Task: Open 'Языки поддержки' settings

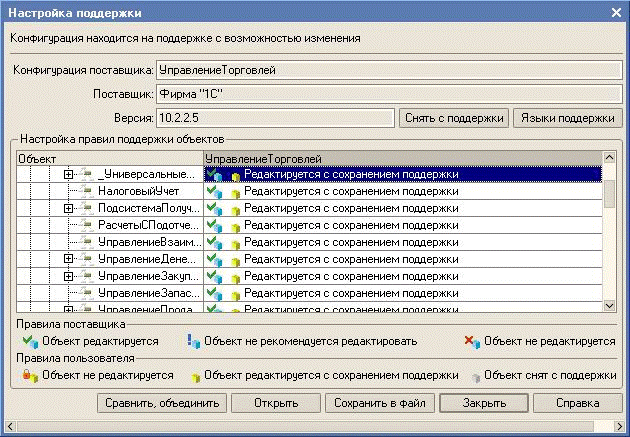Action: pyautogui.click(x=565, y=118)
